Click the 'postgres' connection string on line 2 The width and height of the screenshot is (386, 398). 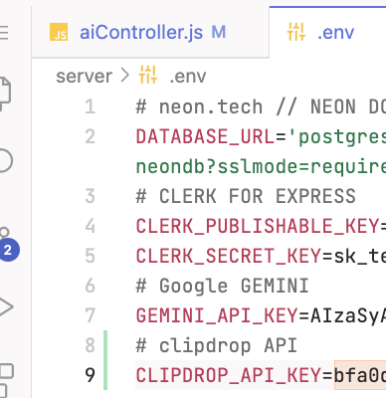click(337, 137)
